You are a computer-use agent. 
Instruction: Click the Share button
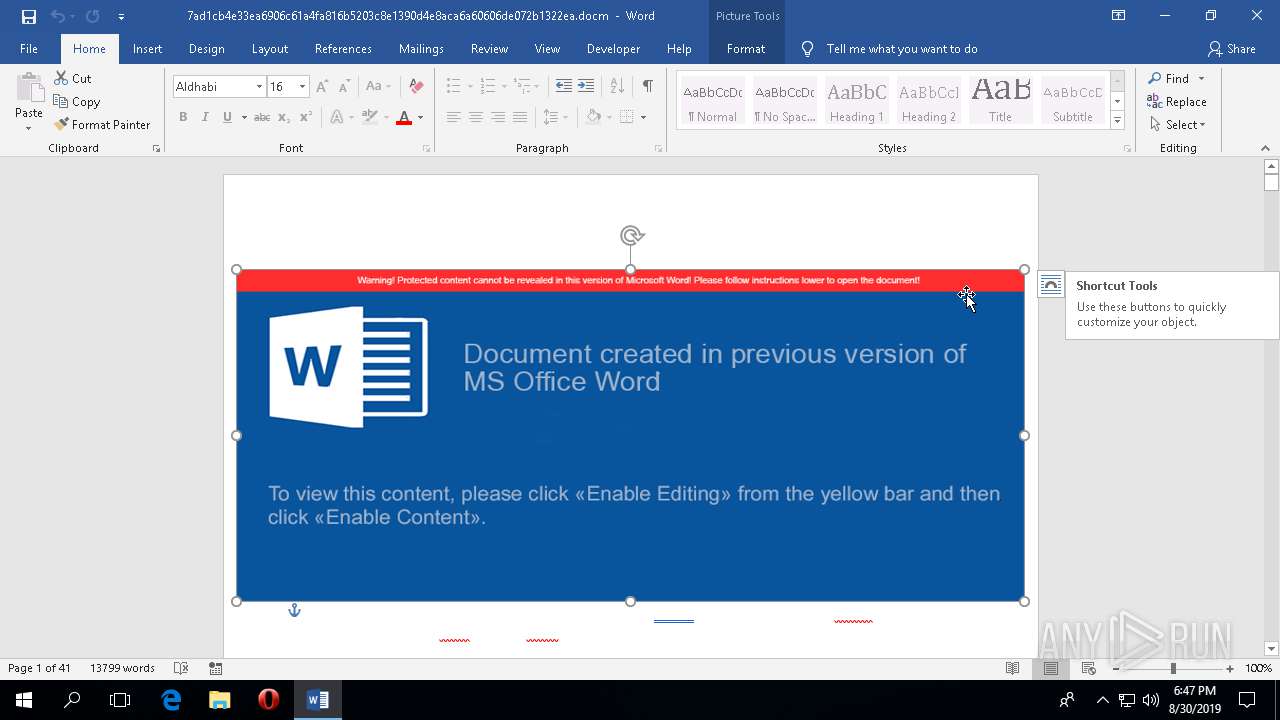point(1231,48)
